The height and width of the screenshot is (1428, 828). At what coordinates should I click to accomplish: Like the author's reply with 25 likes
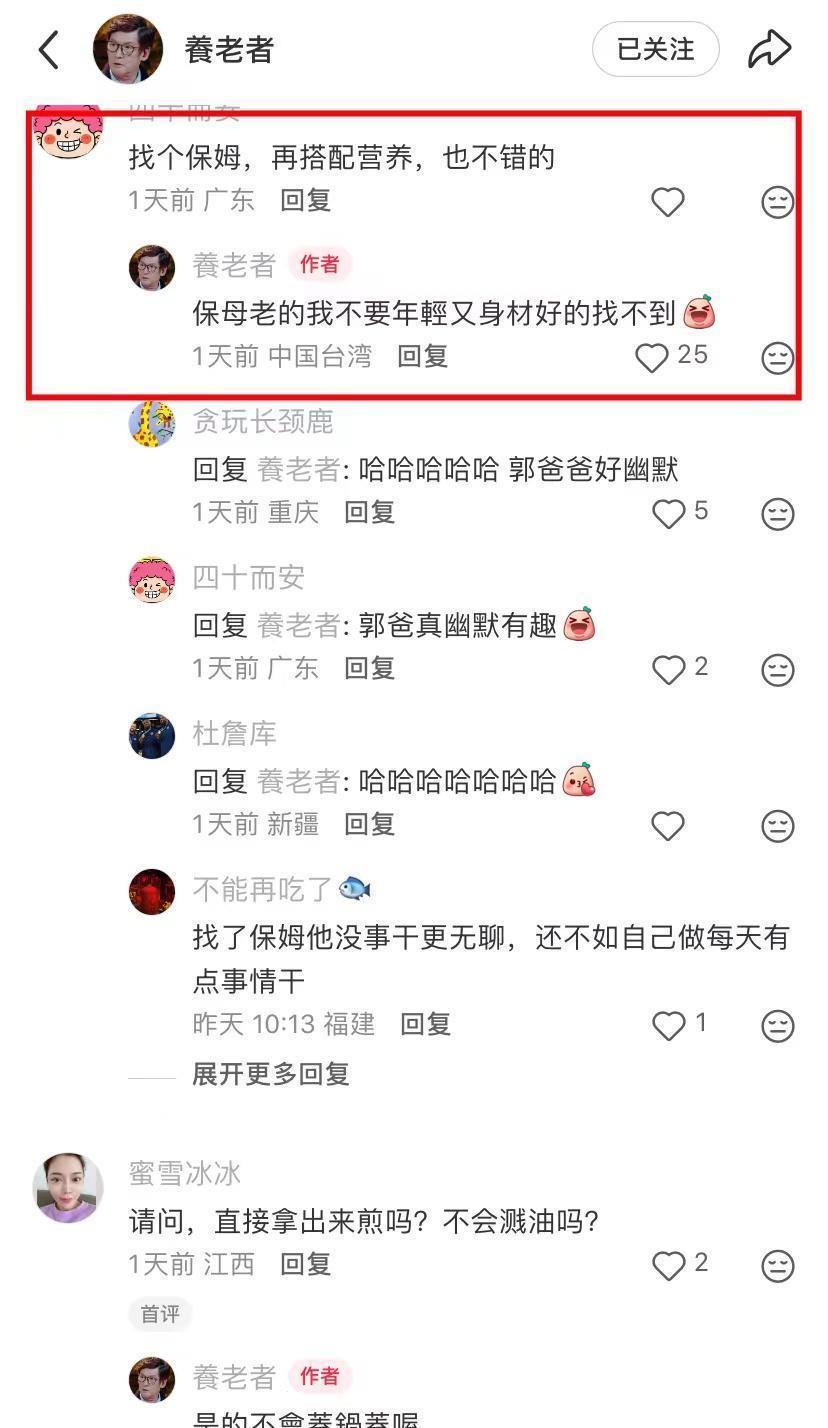pyautogui.click(x=652, y=357)
